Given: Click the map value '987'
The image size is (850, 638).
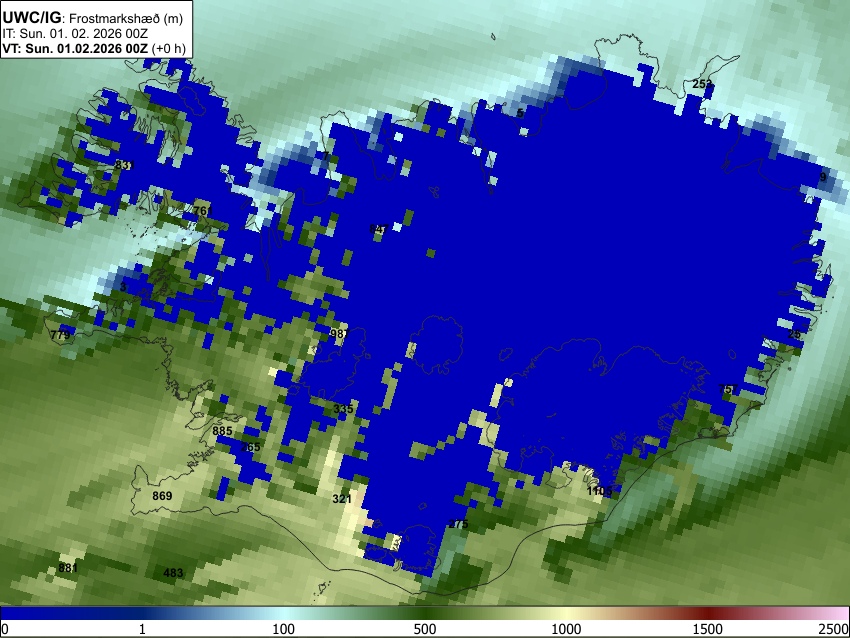Looking at the screenshot, I should point(340,333).
